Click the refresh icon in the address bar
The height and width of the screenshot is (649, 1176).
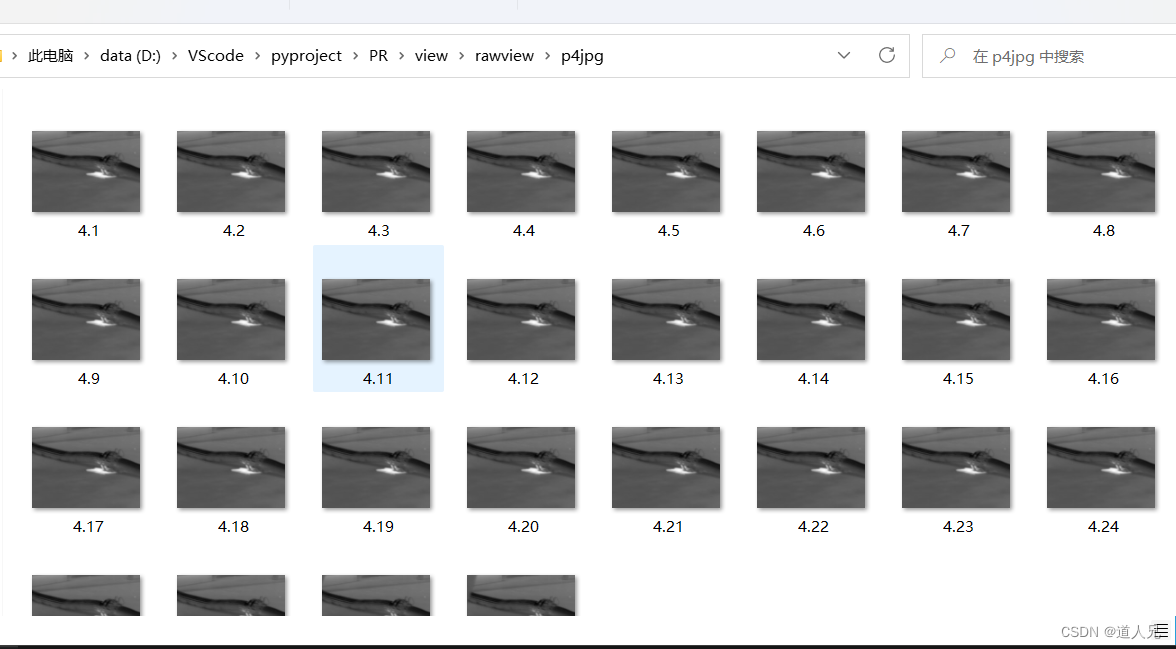[886, 55]
